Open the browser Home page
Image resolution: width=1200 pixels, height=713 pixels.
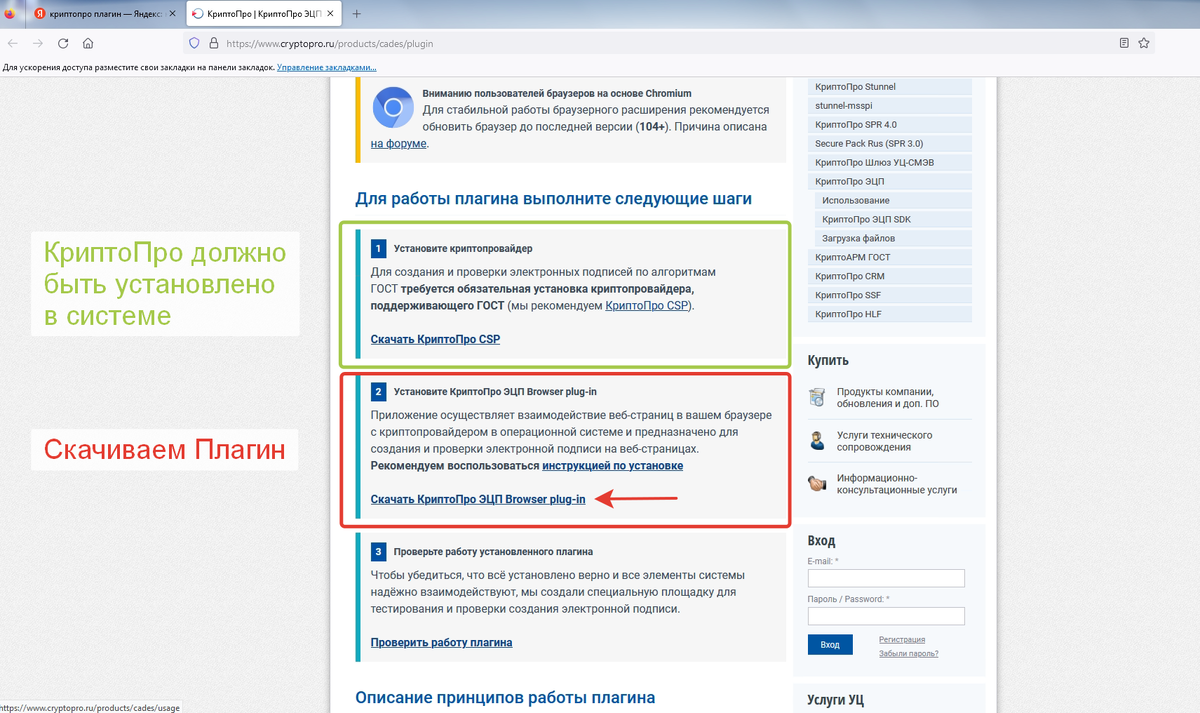(x=88, y=43)
